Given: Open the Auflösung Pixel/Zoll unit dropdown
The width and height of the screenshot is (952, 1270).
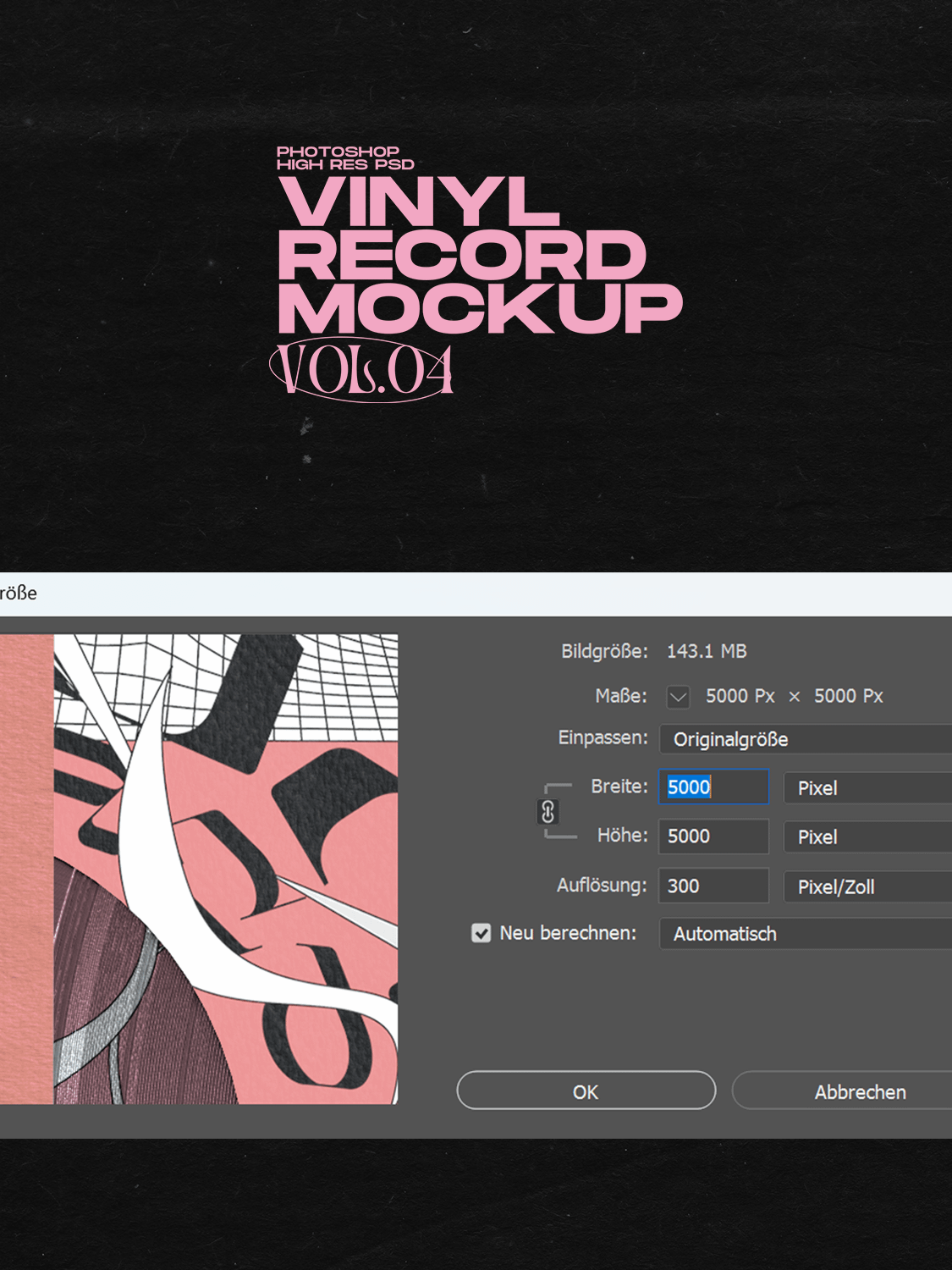Looking at the screenshot, I should (x=868, y=886).
